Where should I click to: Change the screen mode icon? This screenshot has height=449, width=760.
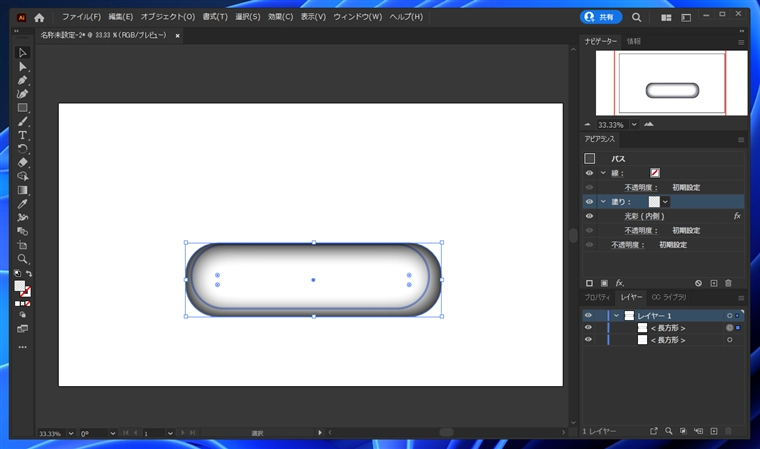(x=22, y=329)
